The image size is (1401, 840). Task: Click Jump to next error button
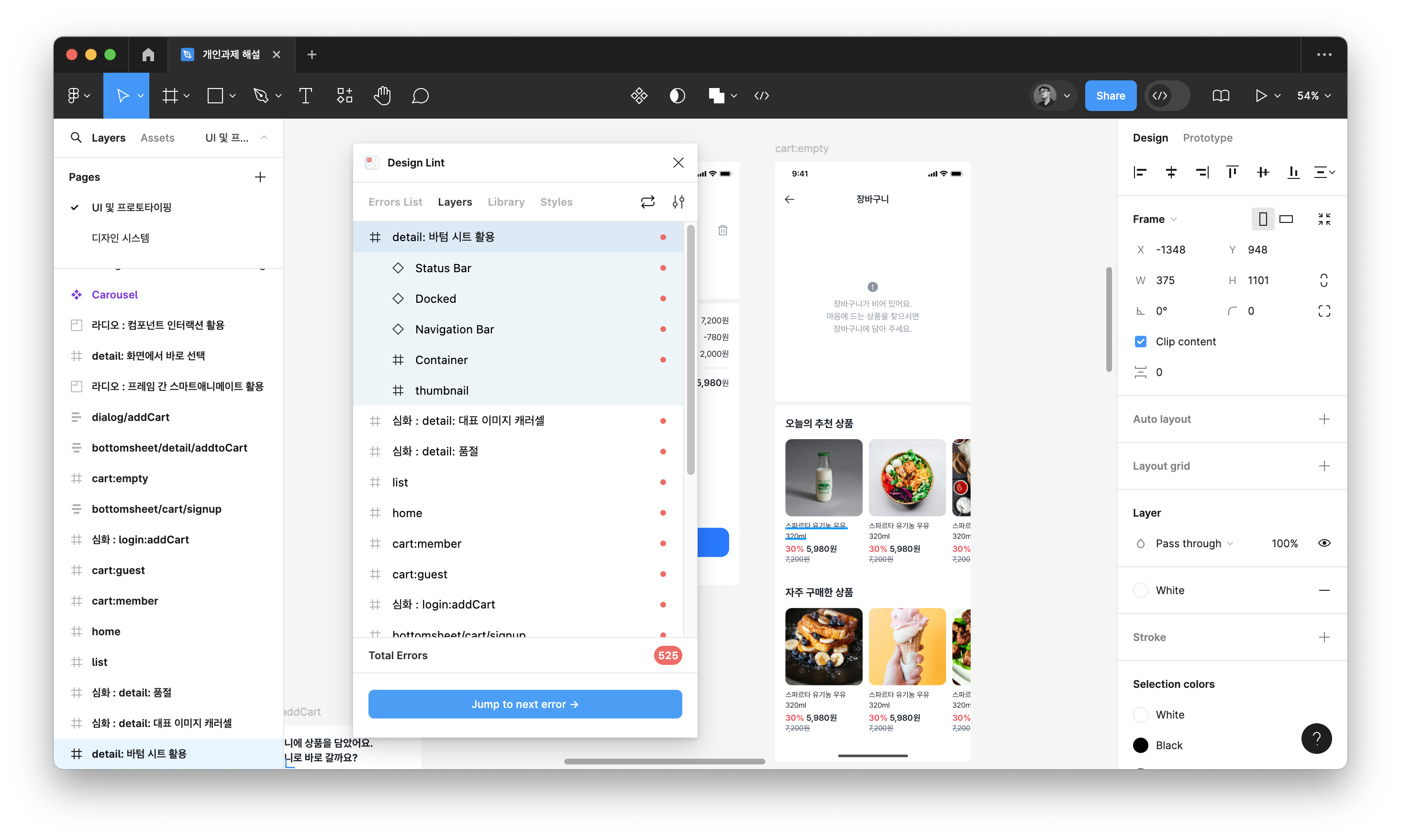click(x=525, y=704)
